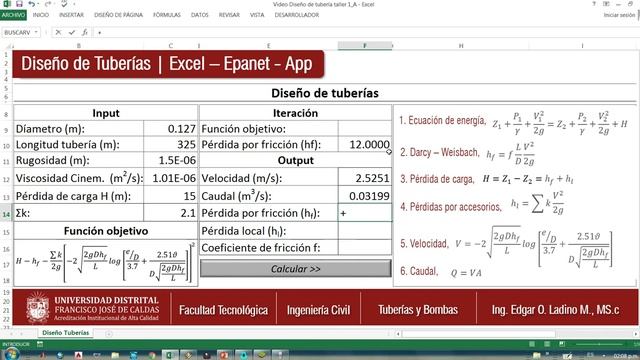Click the Redo arrow icon
640x360 pixels.
pyautogui.click(x=47, y=4)
